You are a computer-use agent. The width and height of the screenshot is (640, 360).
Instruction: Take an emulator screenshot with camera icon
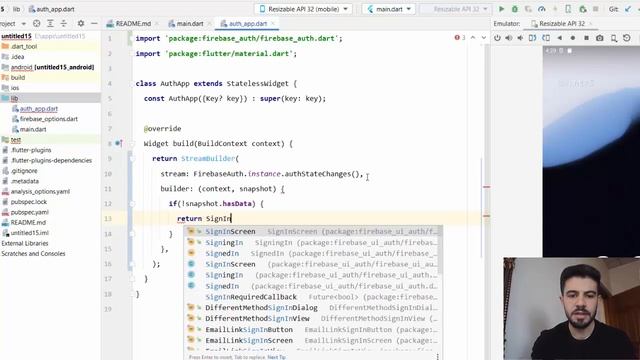[600, 38]
